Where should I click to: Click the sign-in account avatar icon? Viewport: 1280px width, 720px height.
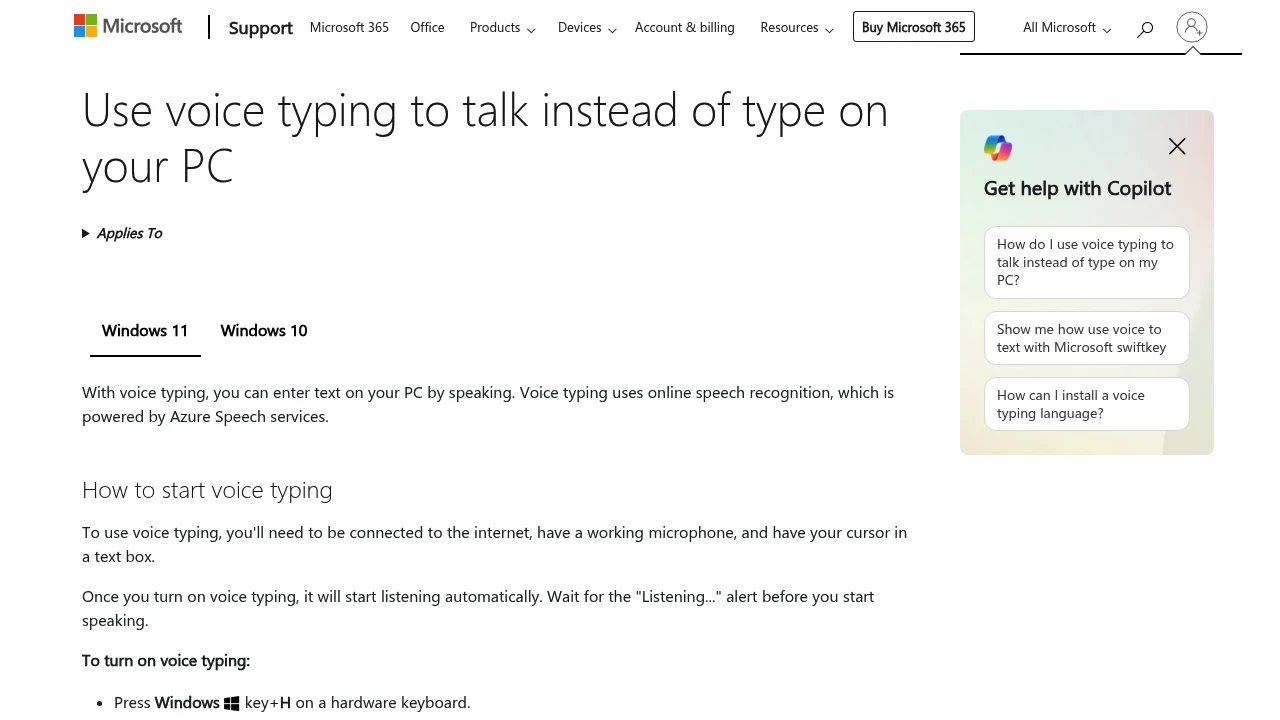pos(1192,27)
